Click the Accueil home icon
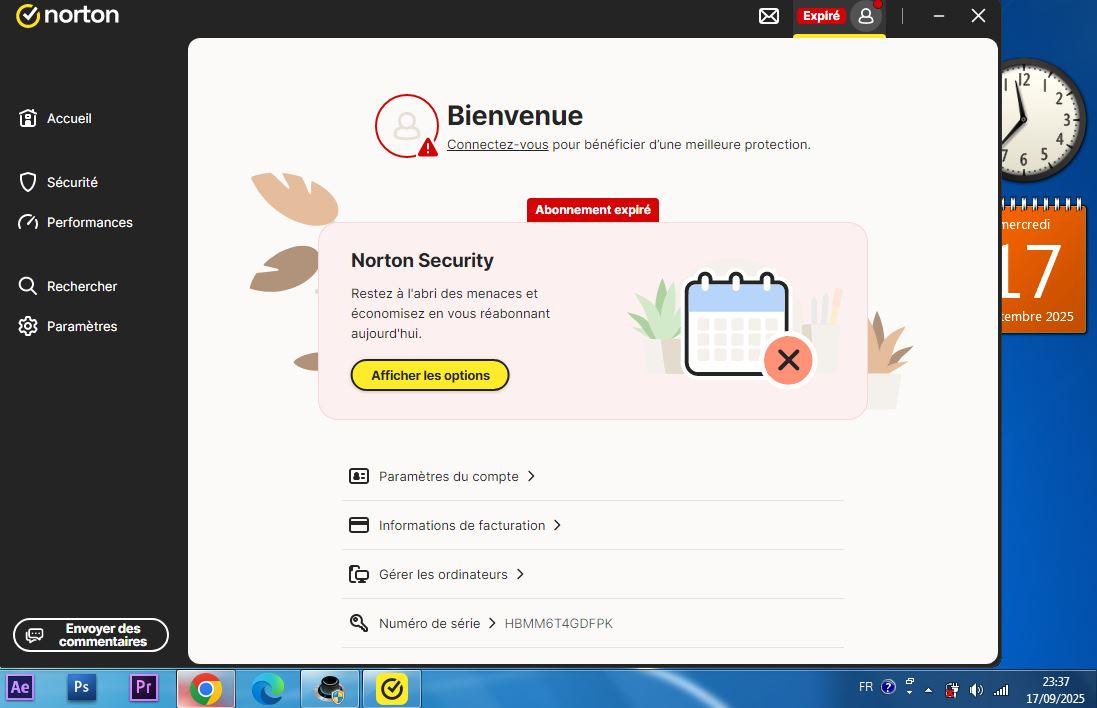 [x=27, y=118]
